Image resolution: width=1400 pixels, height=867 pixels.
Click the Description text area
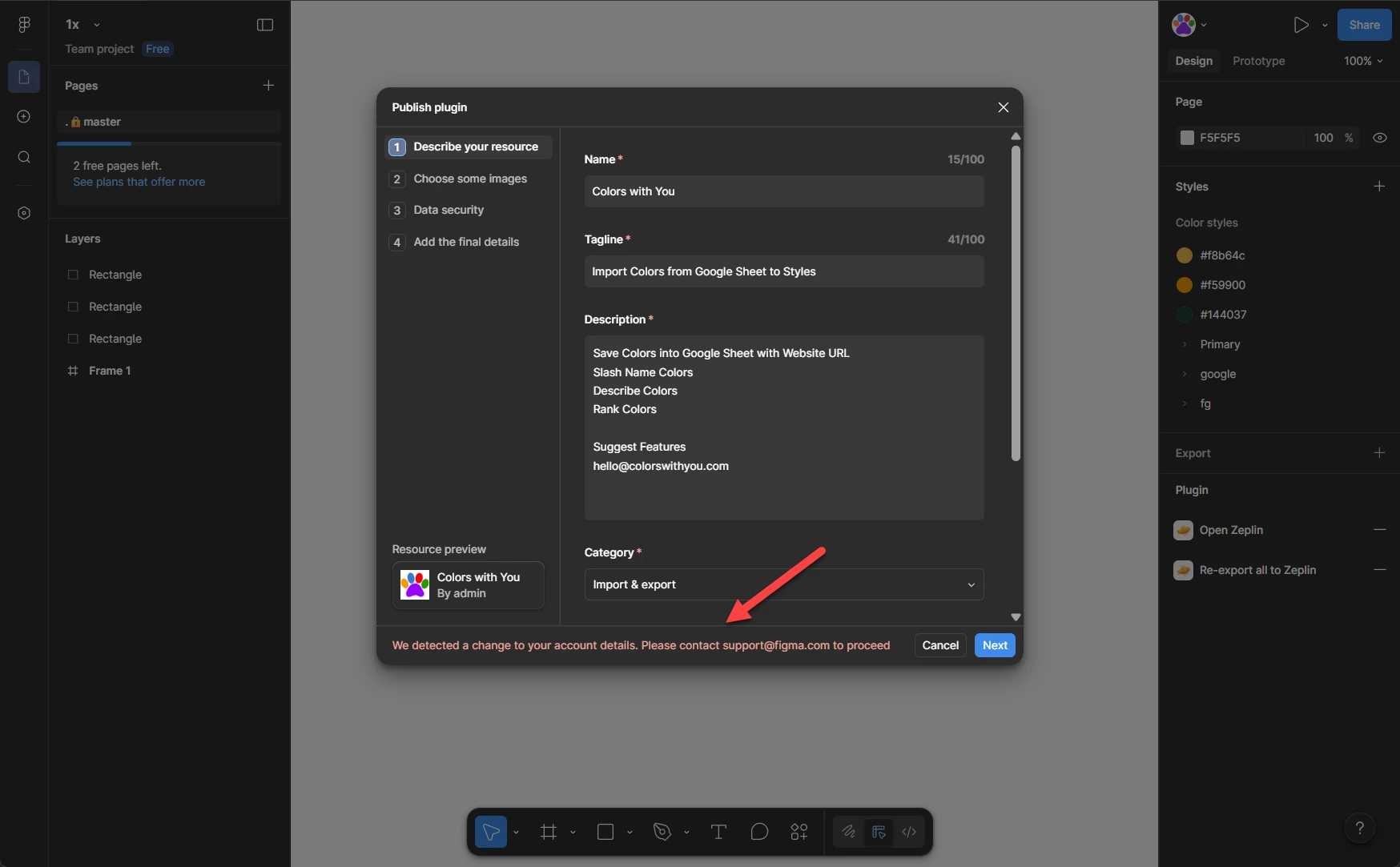pyautogui.click(x=784, y=427)
